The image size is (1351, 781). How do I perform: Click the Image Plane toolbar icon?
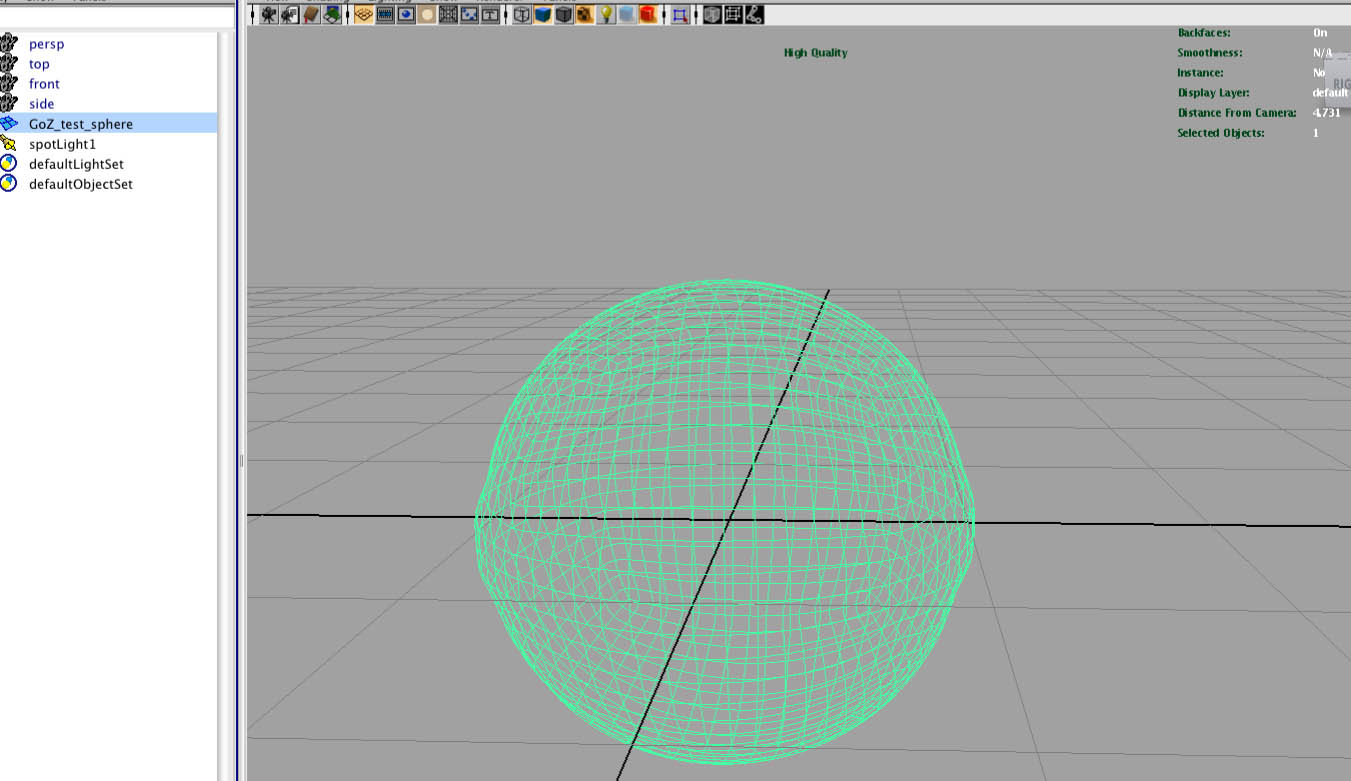point(332,15)
